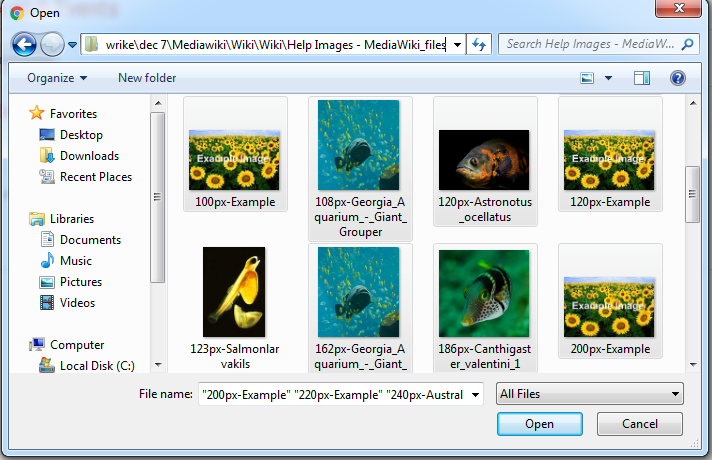Click the Recent Places icon

(x=47, y=176)
